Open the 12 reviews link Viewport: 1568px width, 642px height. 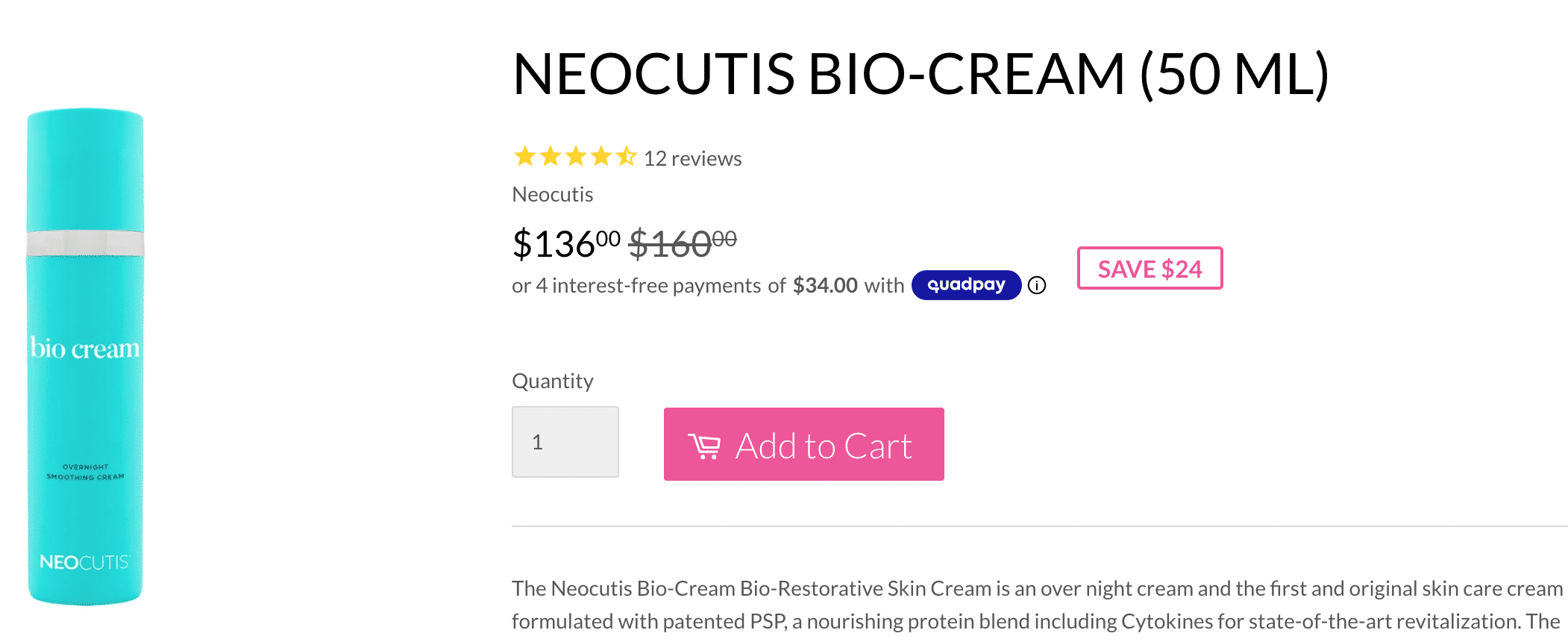tap(692, 158)
